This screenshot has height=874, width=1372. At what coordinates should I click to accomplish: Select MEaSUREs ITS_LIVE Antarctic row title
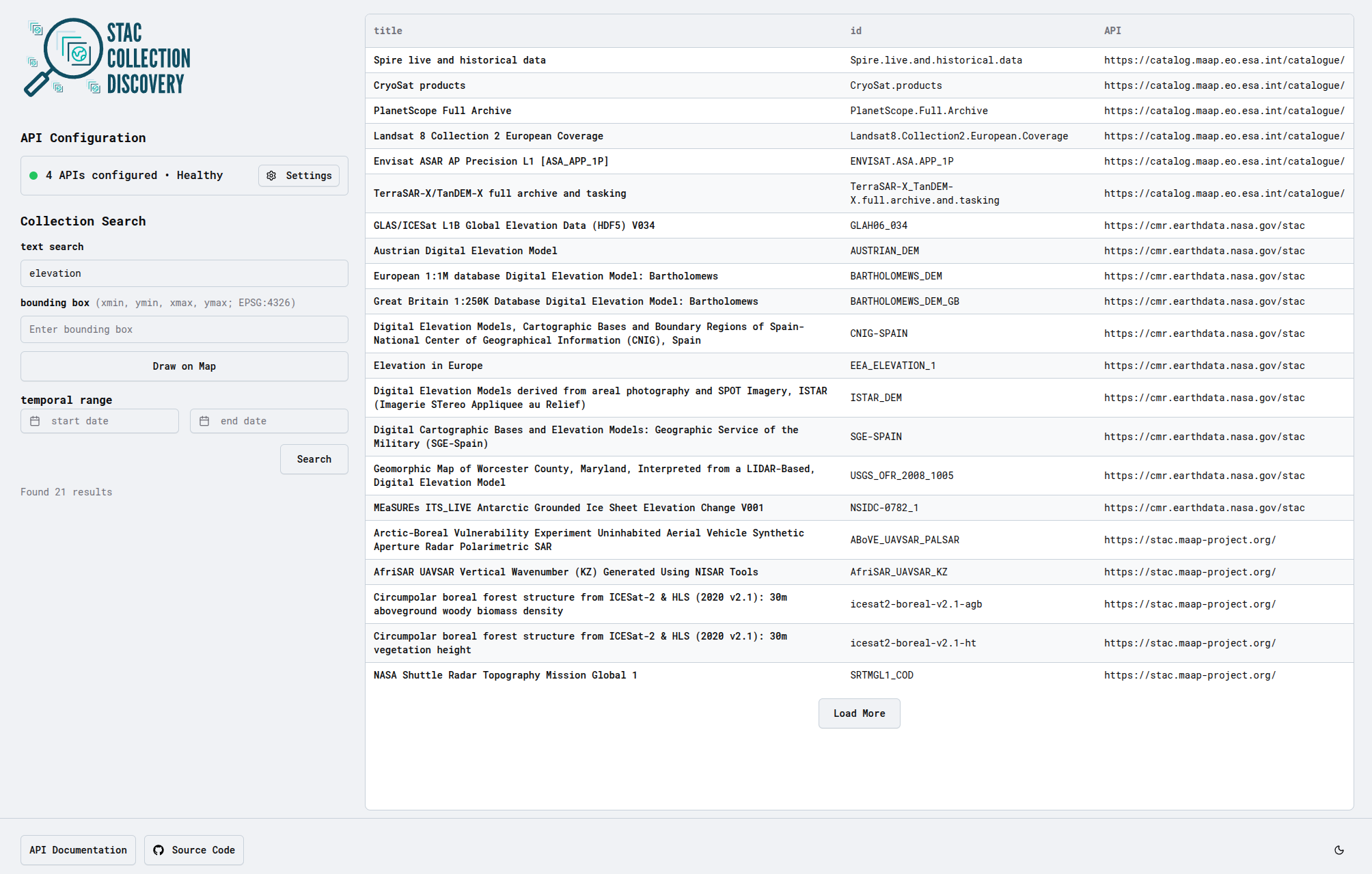pos(568,508)
